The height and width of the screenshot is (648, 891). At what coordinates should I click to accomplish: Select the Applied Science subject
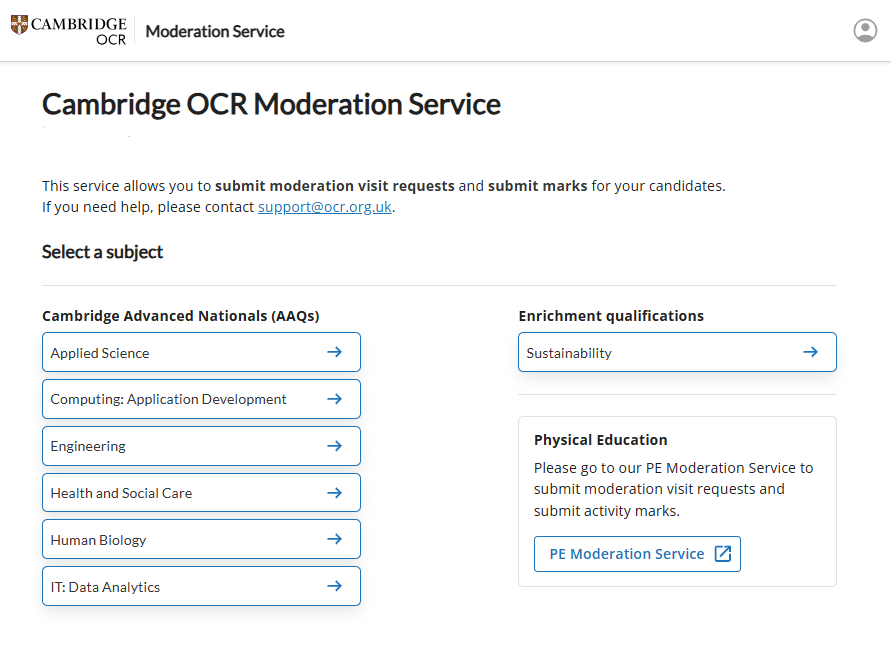pos(100,353)
